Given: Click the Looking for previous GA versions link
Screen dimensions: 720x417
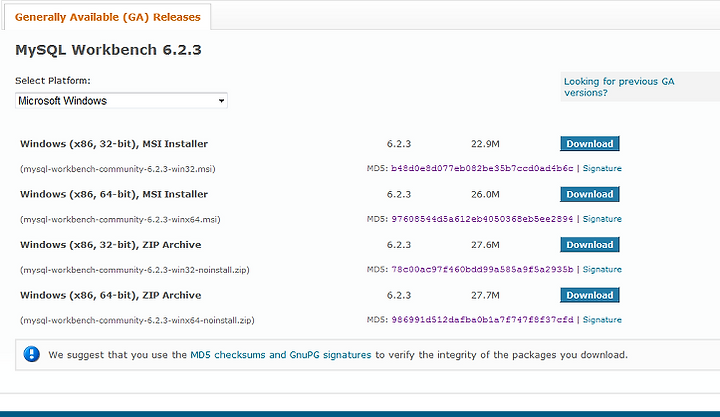Looking at the screenshot, I should click(619, 87).
